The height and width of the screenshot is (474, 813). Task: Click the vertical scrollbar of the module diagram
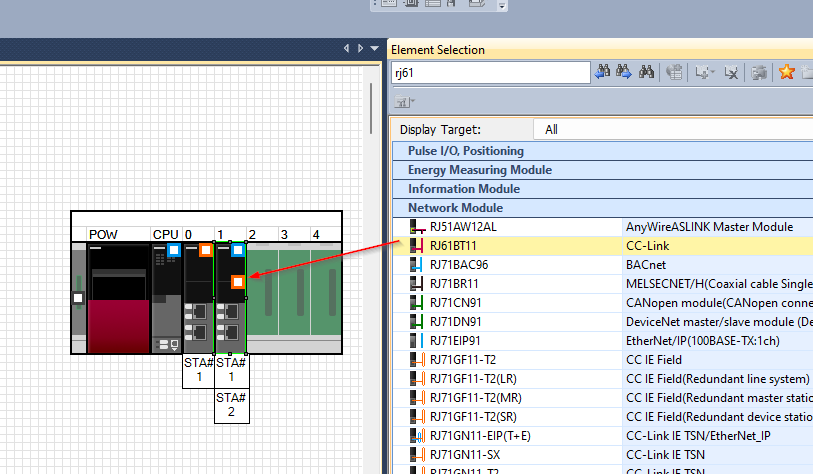[x=371, y=109]
